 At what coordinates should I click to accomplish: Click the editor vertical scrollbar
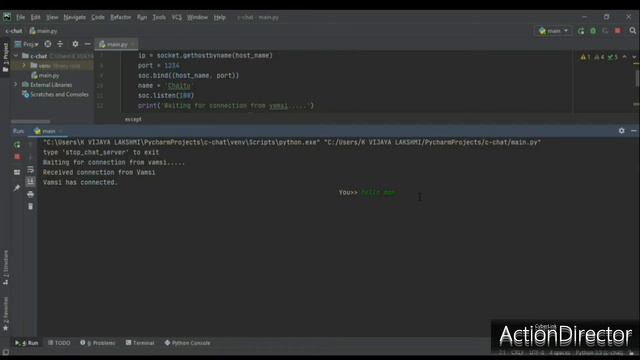click(636, 78)
